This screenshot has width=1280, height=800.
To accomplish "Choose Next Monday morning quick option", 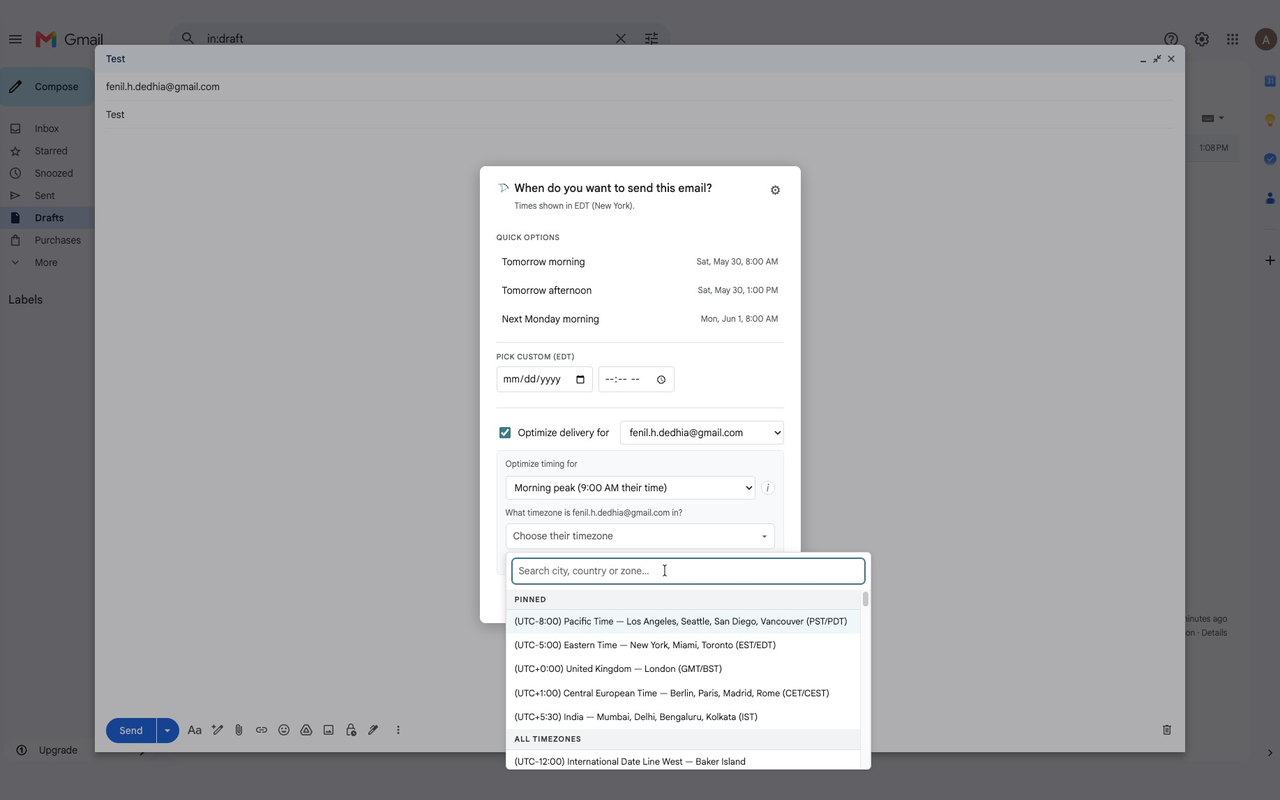I will [640, 319].
